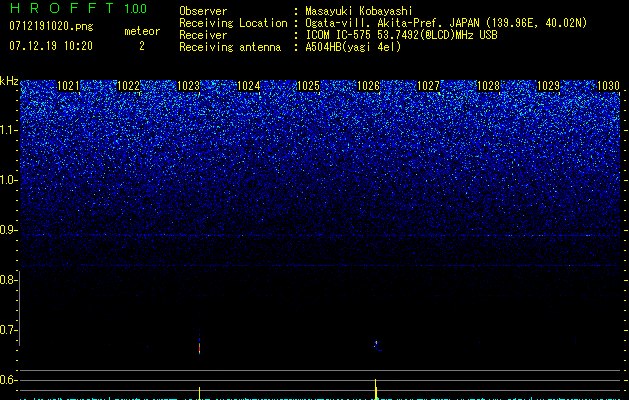Click the 1.1 kHz frequency label

pyautogui.click(x=9, y=130)
